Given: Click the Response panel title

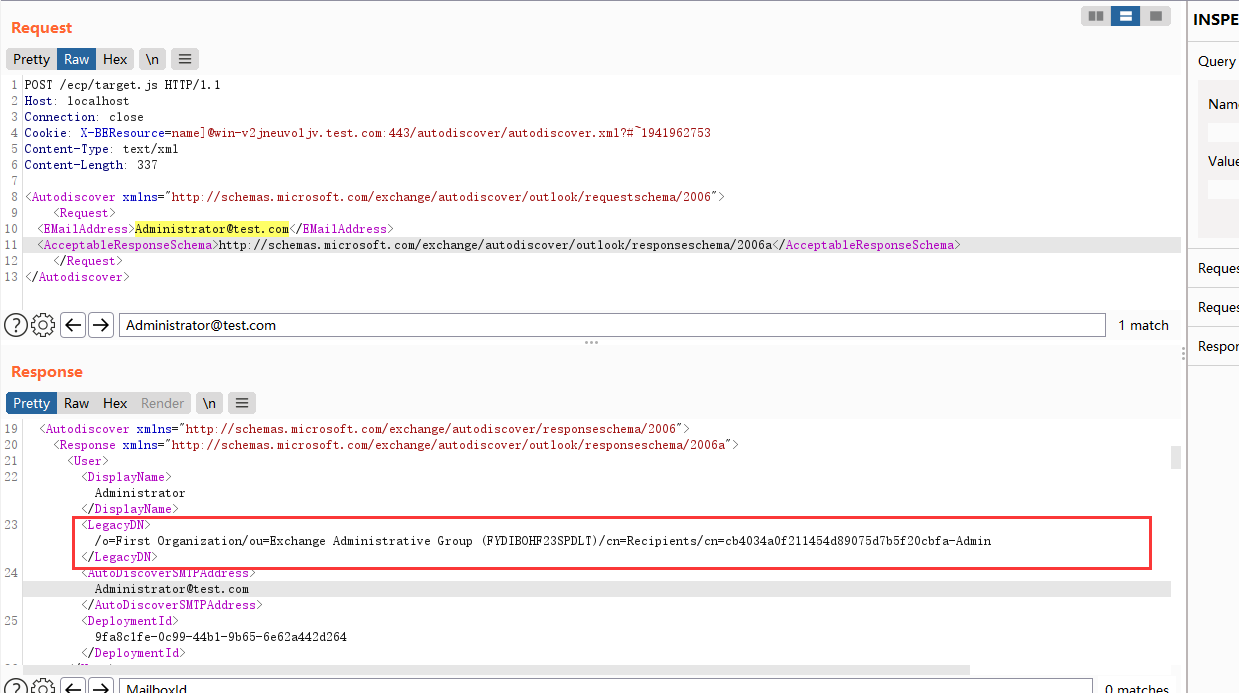Looking at the screenshot, I should point(47,372).
